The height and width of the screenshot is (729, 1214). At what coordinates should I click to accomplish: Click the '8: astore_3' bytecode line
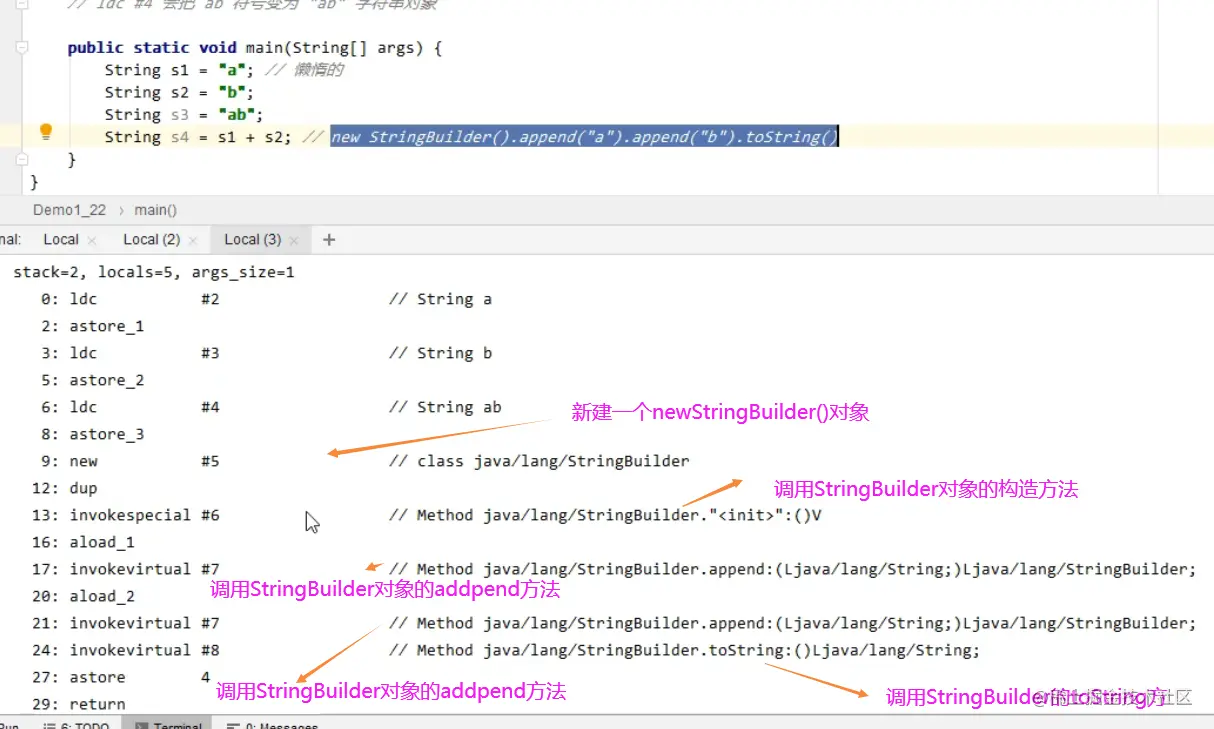(x=93, y=434)
